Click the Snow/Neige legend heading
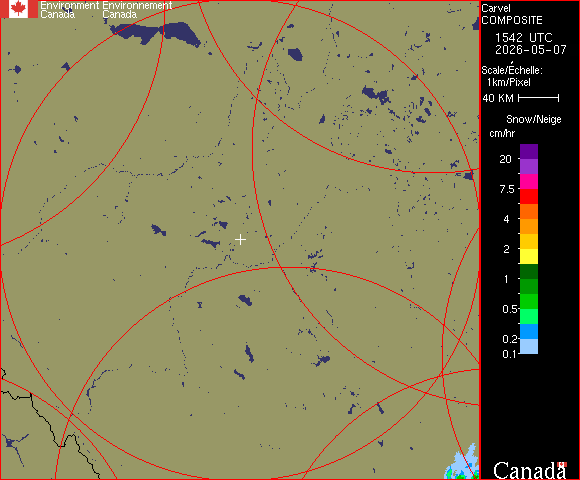This screenshot has width=580, height=480. pyautogui.click(x=533, y=119)
